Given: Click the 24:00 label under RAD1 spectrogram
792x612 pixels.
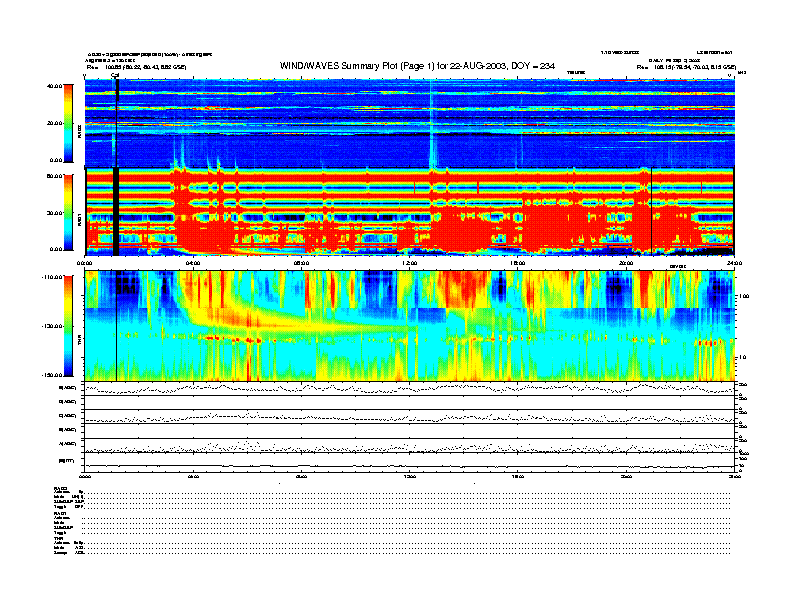Looking at the screenshot, I should [734, 263].
